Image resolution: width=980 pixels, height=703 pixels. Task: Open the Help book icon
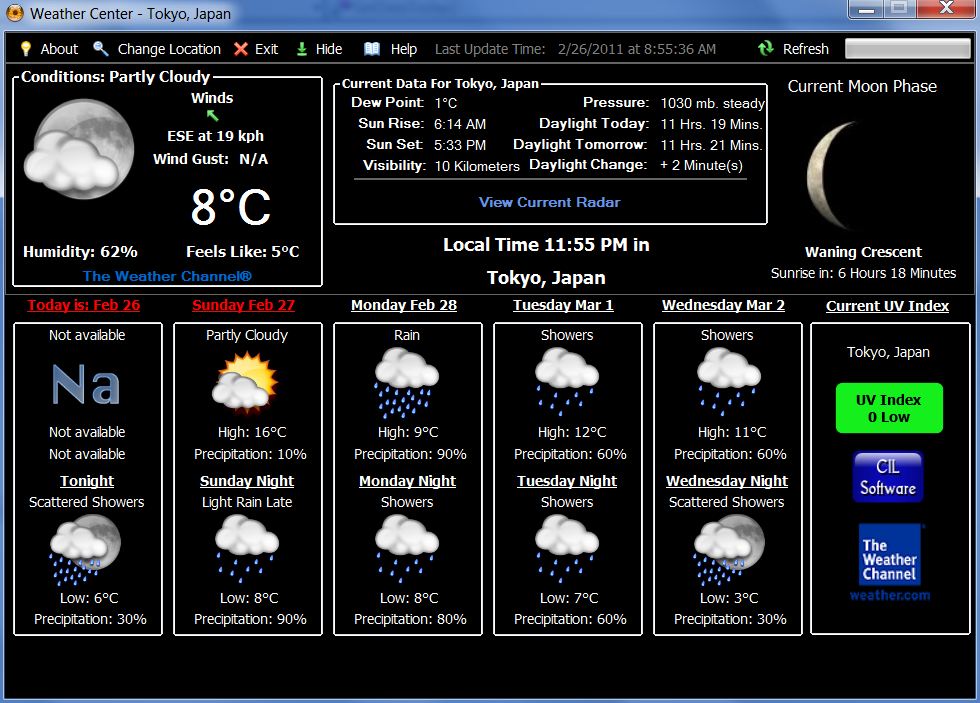(x=372, y=49)
